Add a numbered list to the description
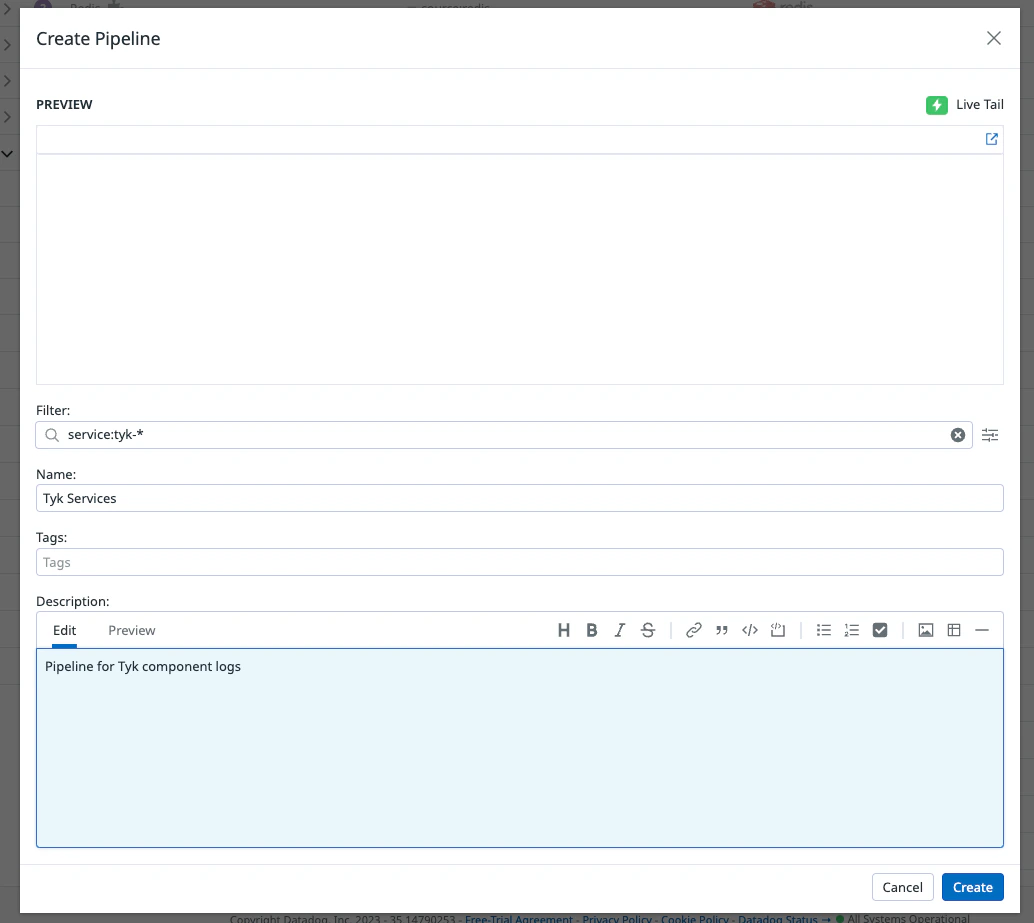 click(851, 630)
